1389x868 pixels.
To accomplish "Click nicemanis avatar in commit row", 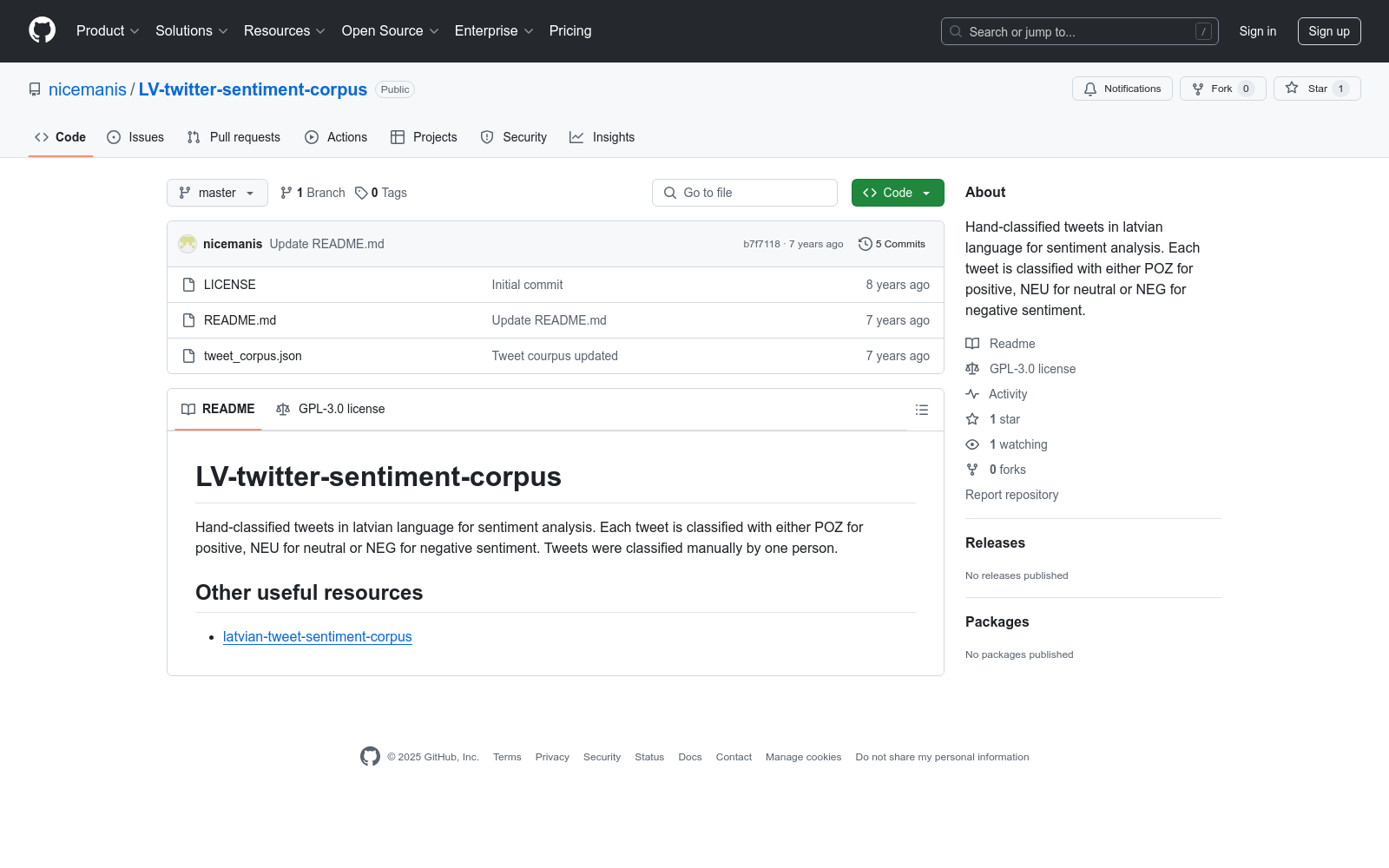I will (x=188, y=244).
